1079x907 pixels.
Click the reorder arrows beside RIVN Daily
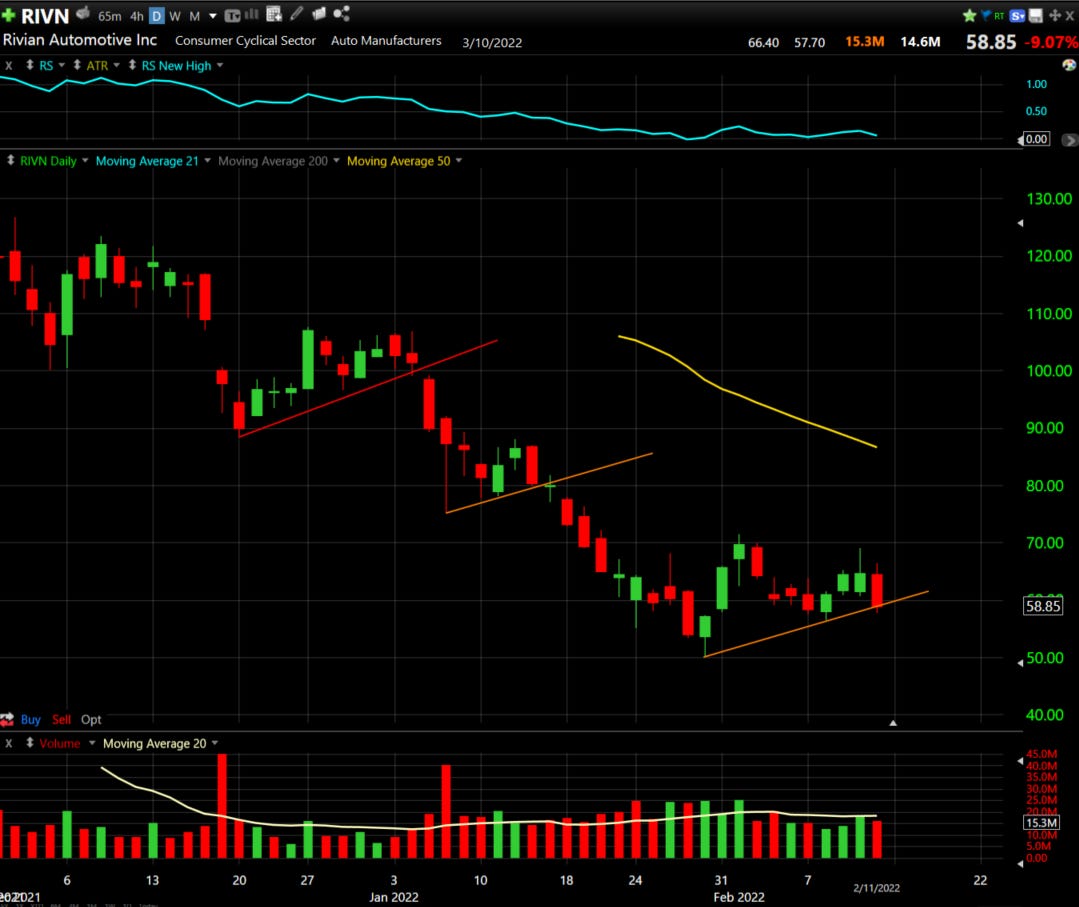(x=11, y=160)
